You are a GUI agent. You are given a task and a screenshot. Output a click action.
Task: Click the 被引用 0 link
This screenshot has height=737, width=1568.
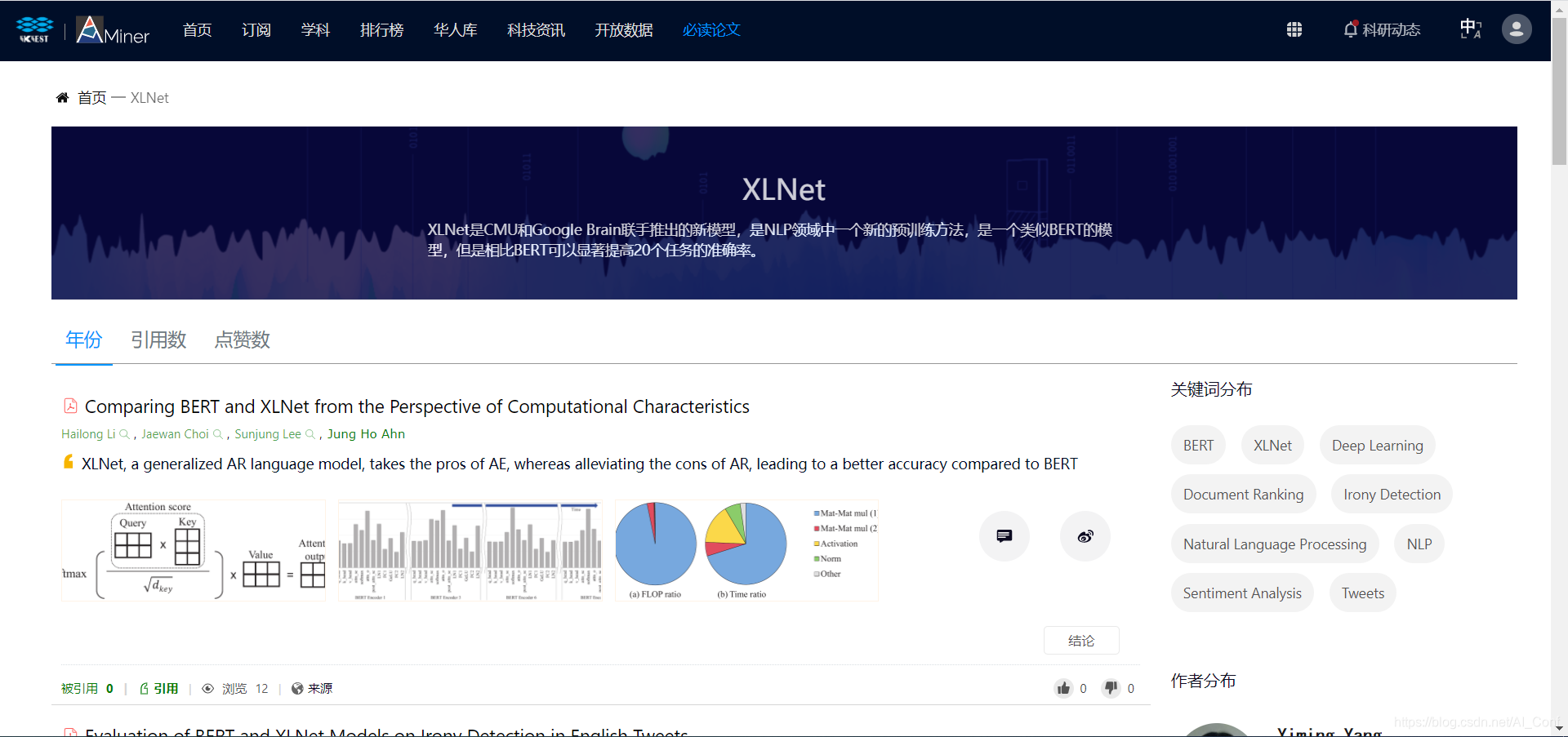tap(87, 689)
